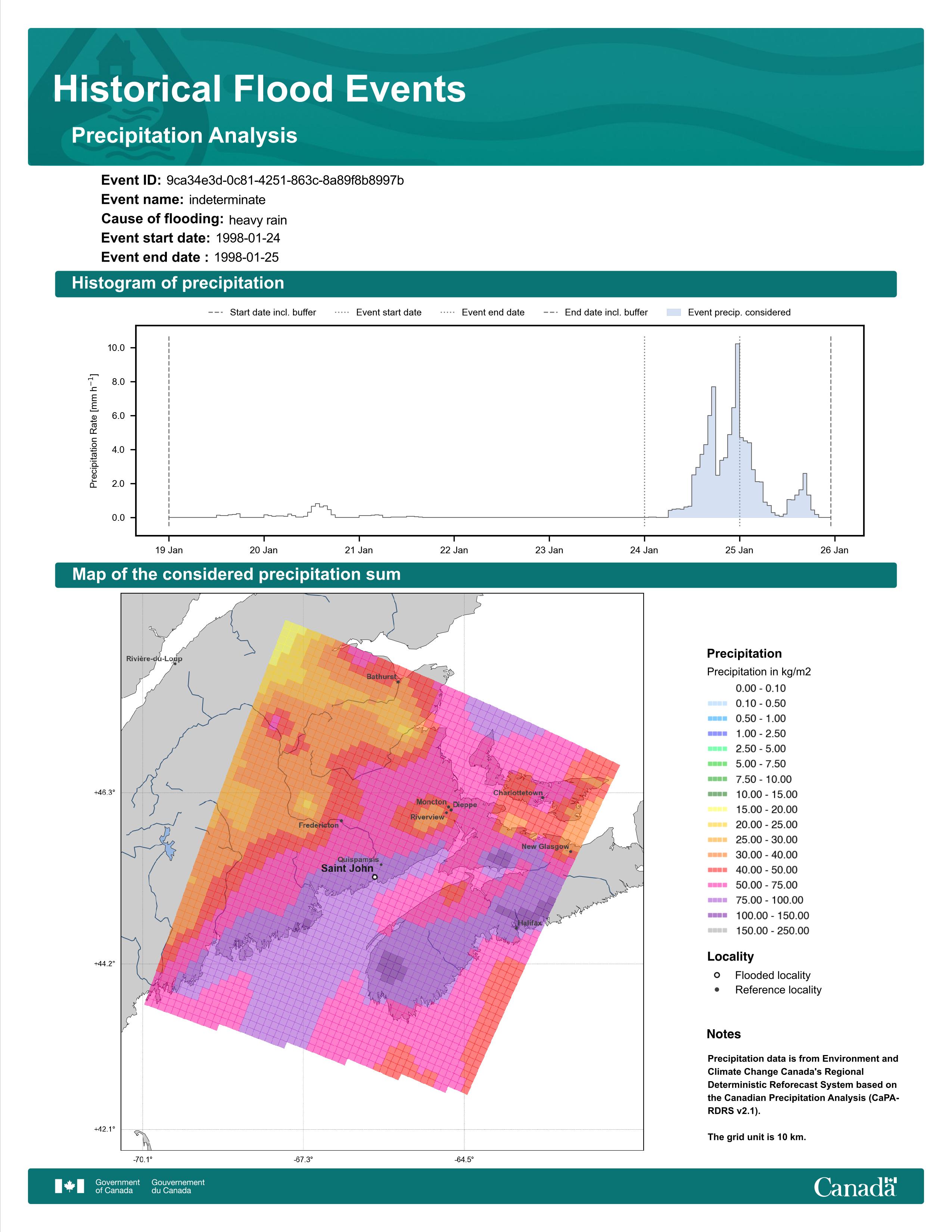Click the 0.50 - 1.00 blue legend swatch
952x1232 pixels.
(718, 719)
